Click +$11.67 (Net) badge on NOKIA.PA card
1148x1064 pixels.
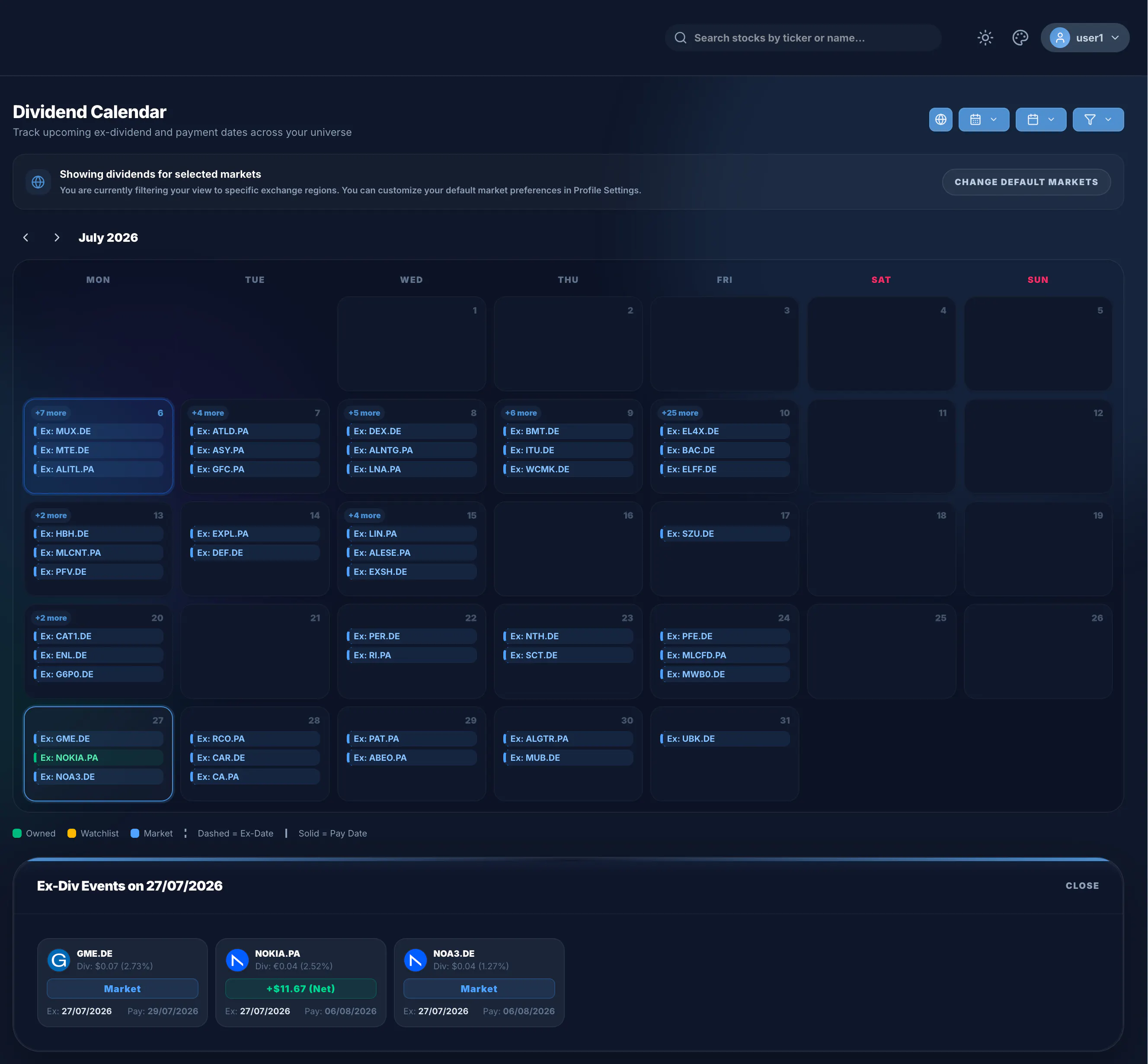click(301, 989)
